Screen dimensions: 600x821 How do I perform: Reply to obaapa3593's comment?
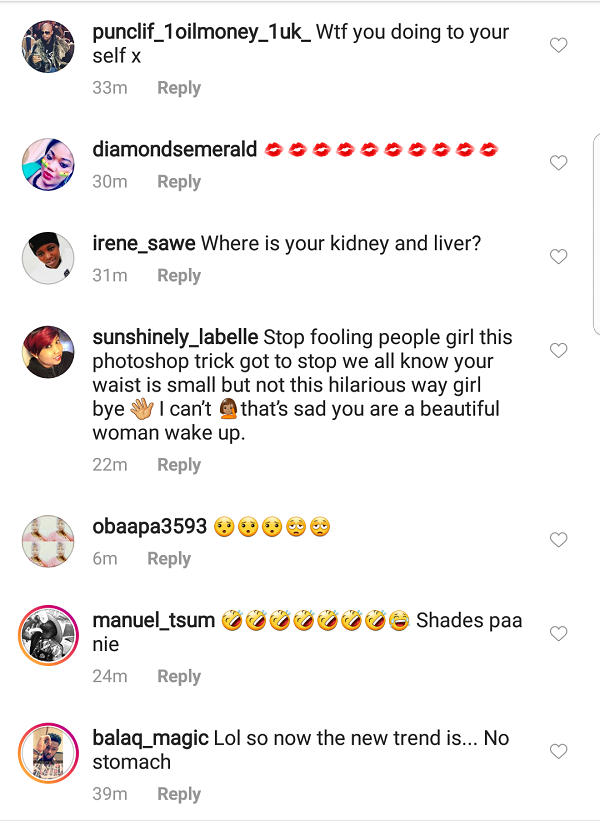tap(168, 558)
